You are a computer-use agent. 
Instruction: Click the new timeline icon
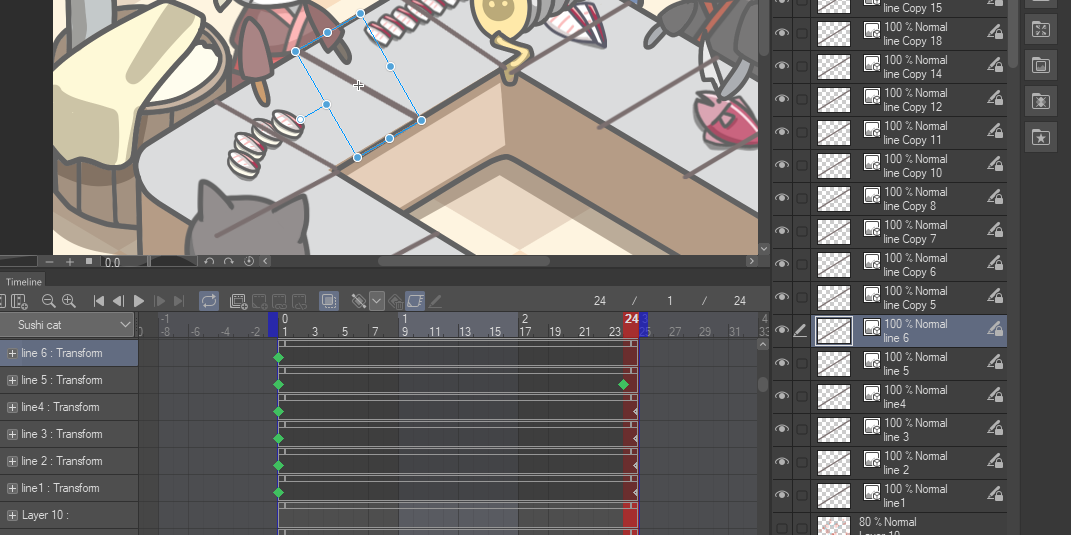19,301
